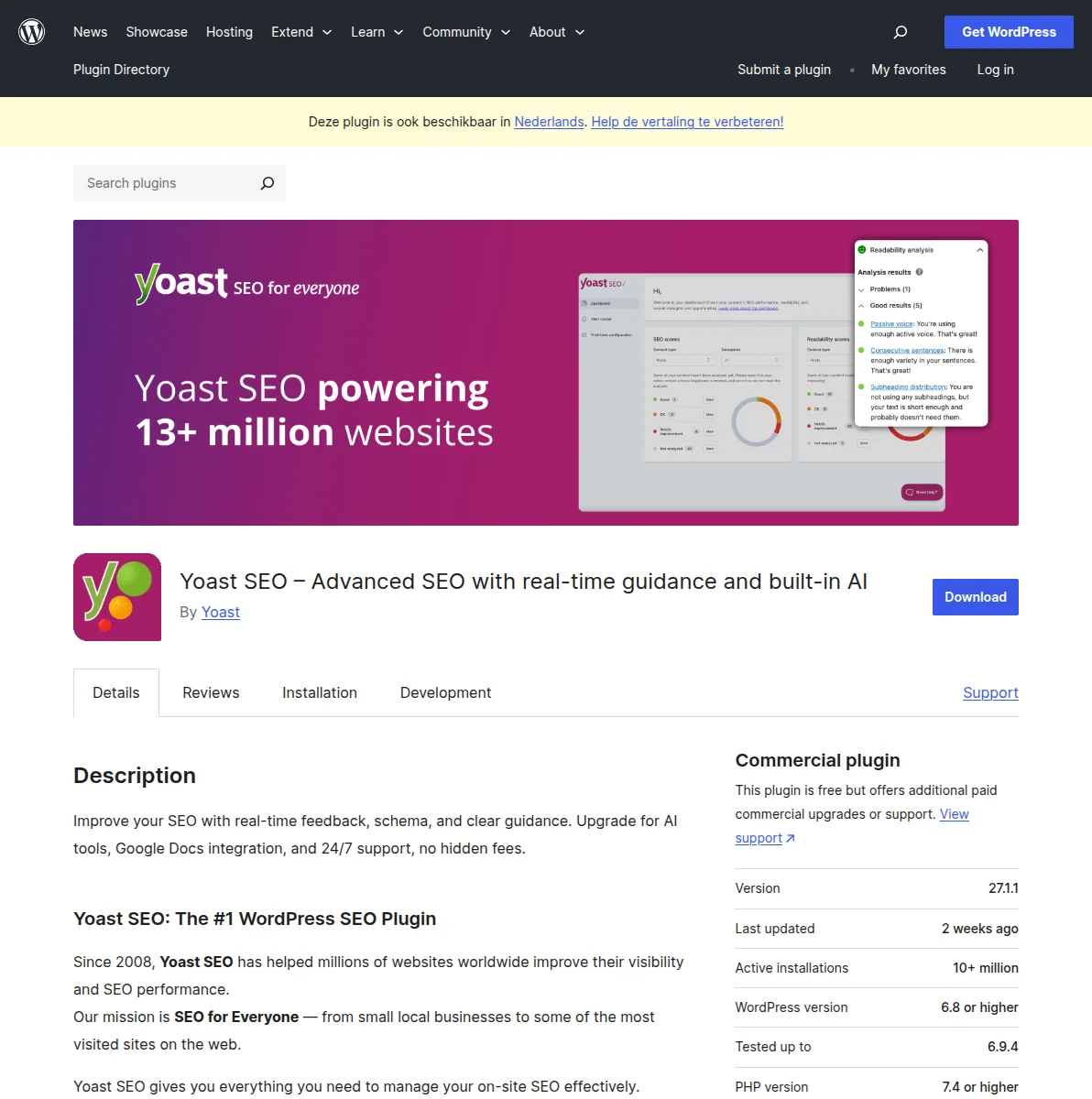Switch to the Details tab
1092x1099 pixels.
point(115,692)
